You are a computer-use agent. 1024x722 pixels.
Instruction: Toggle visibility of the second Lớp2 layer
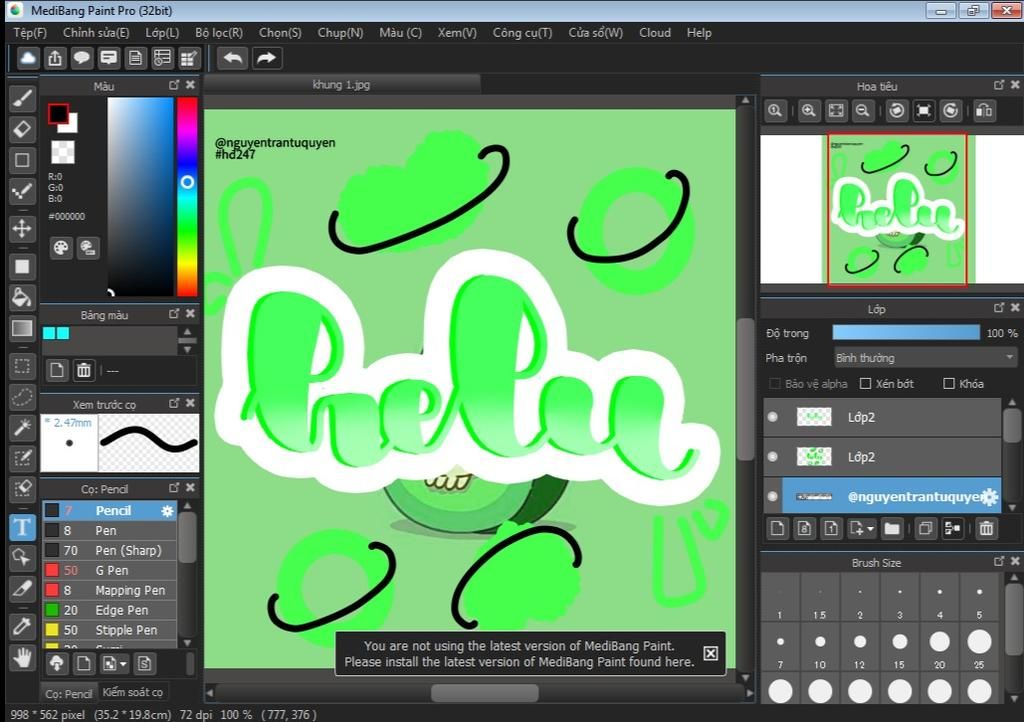coord(773,456)
